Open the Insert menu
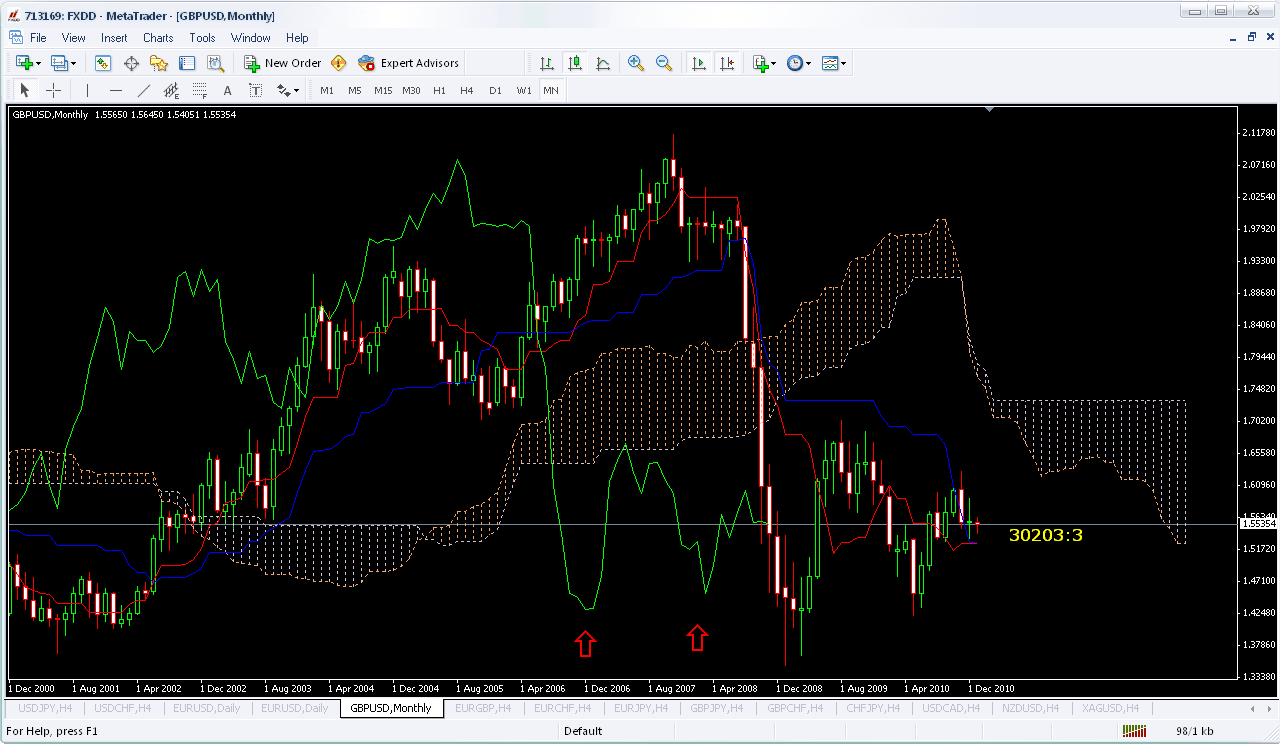Viewport: 1283px width, 744px height. [114, 38]
